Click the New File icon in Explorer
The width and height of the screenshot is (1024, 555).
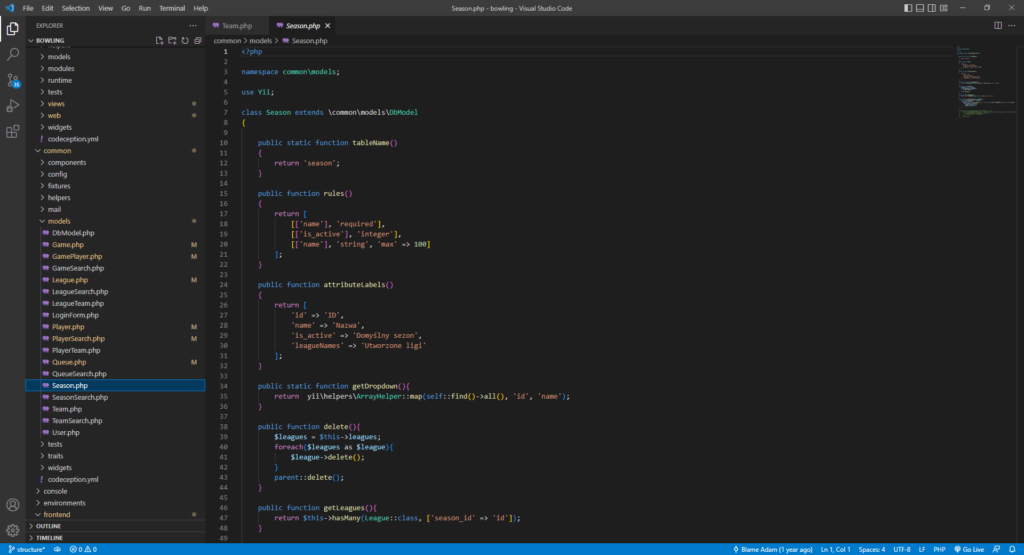pyautogui.click(x=159, y=40)
